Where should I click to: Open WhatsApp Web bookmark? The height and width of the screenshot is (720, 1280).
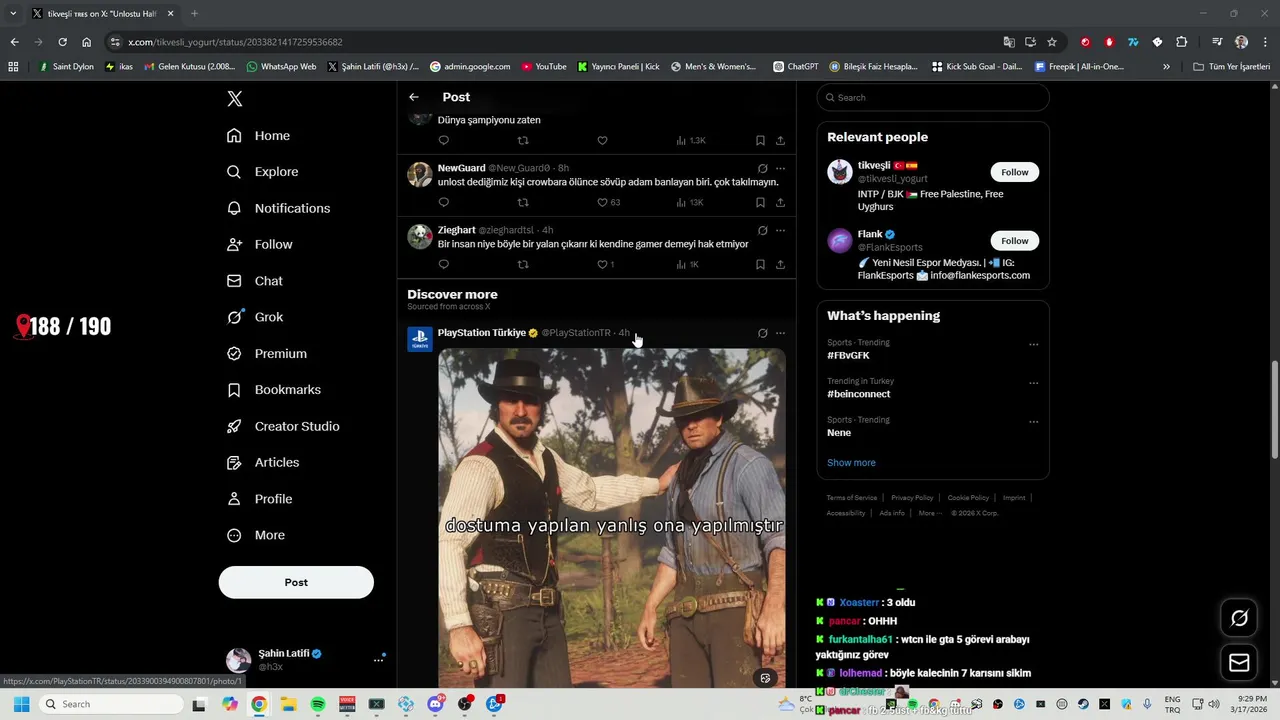[x=280, y=67]
